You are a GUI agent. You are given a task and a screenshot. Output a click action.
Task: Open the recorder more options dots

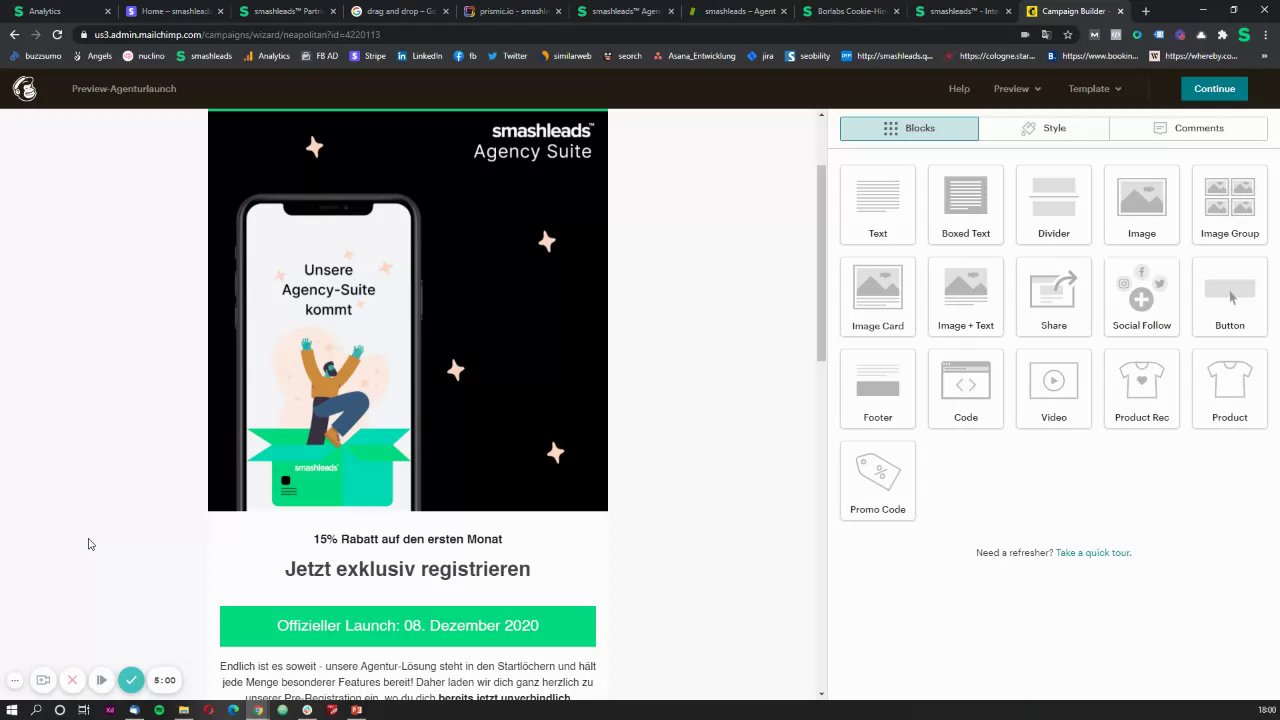point(15,680)
